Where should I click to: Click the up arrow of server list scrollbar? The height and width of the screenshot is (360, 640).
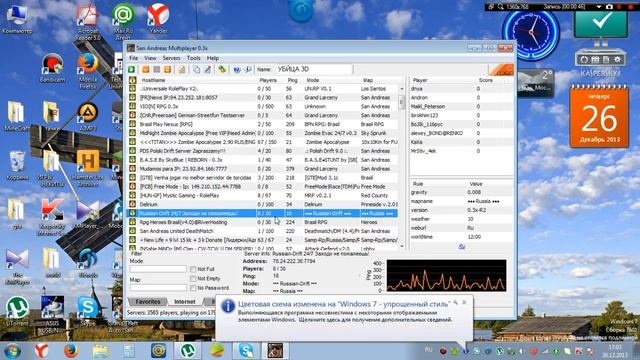[402, 89]
